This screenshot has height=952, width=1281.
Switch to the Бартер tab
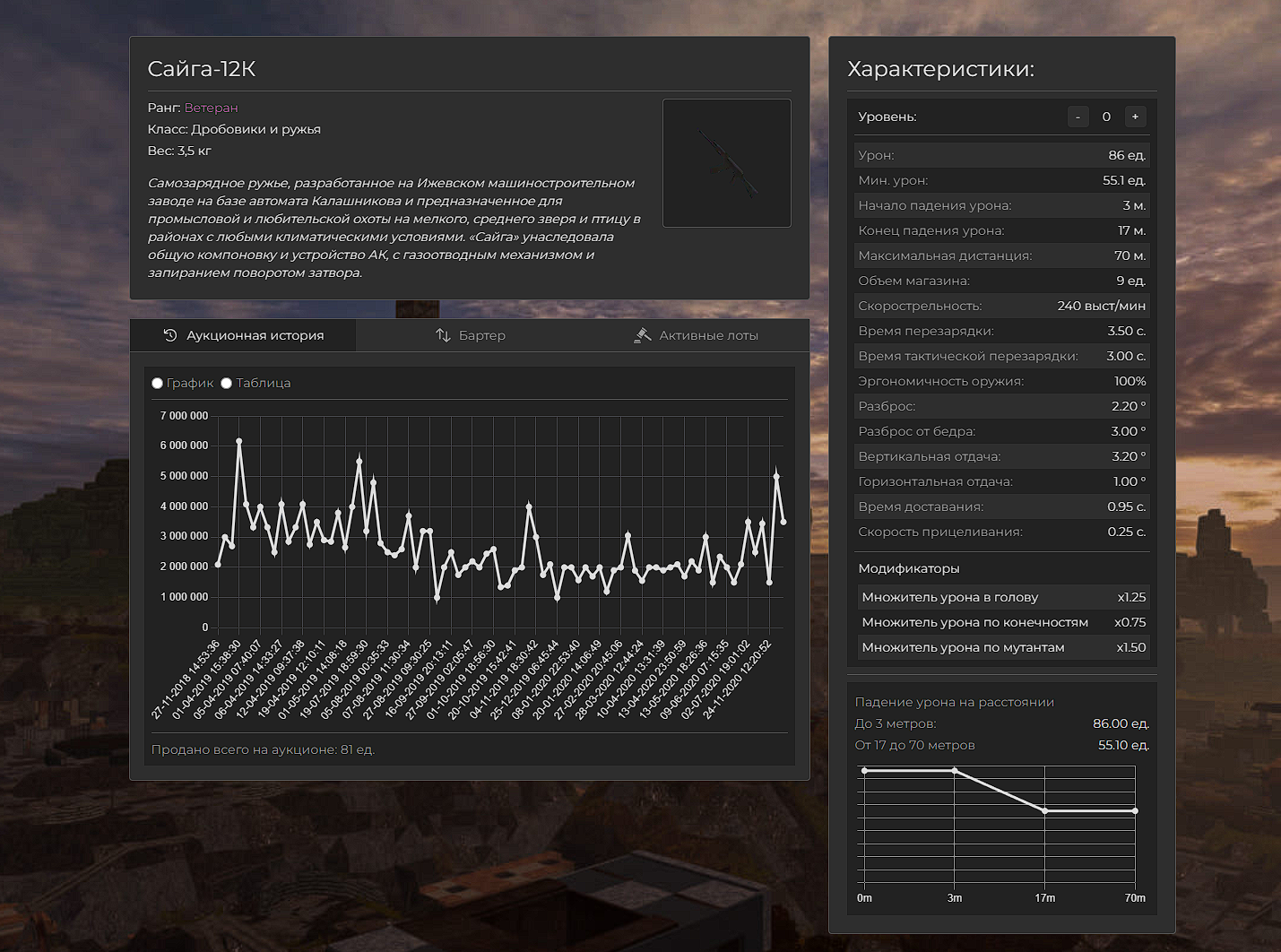[x=470, y=335]
